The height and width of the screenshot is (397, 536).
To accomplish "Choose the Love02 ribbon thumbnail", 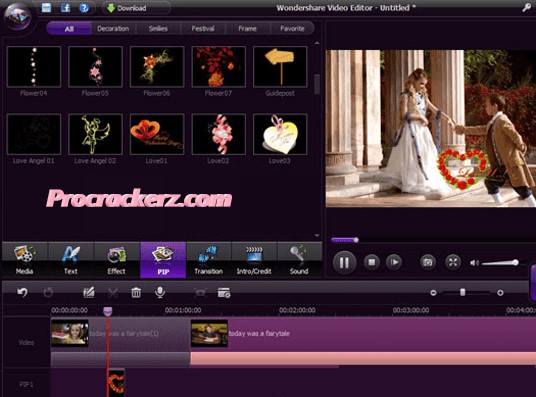I will point(218,134).
